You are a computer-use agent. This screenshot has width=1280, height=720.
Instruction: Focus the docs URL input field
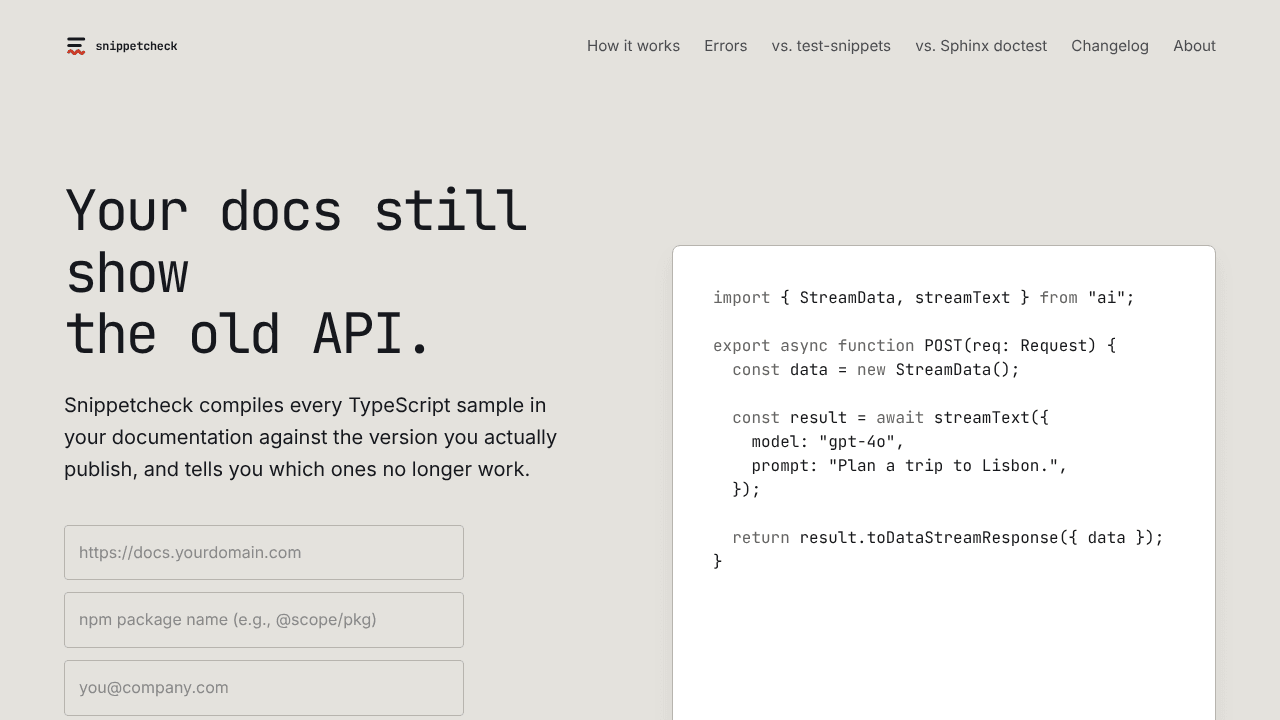tap(264, 552)
